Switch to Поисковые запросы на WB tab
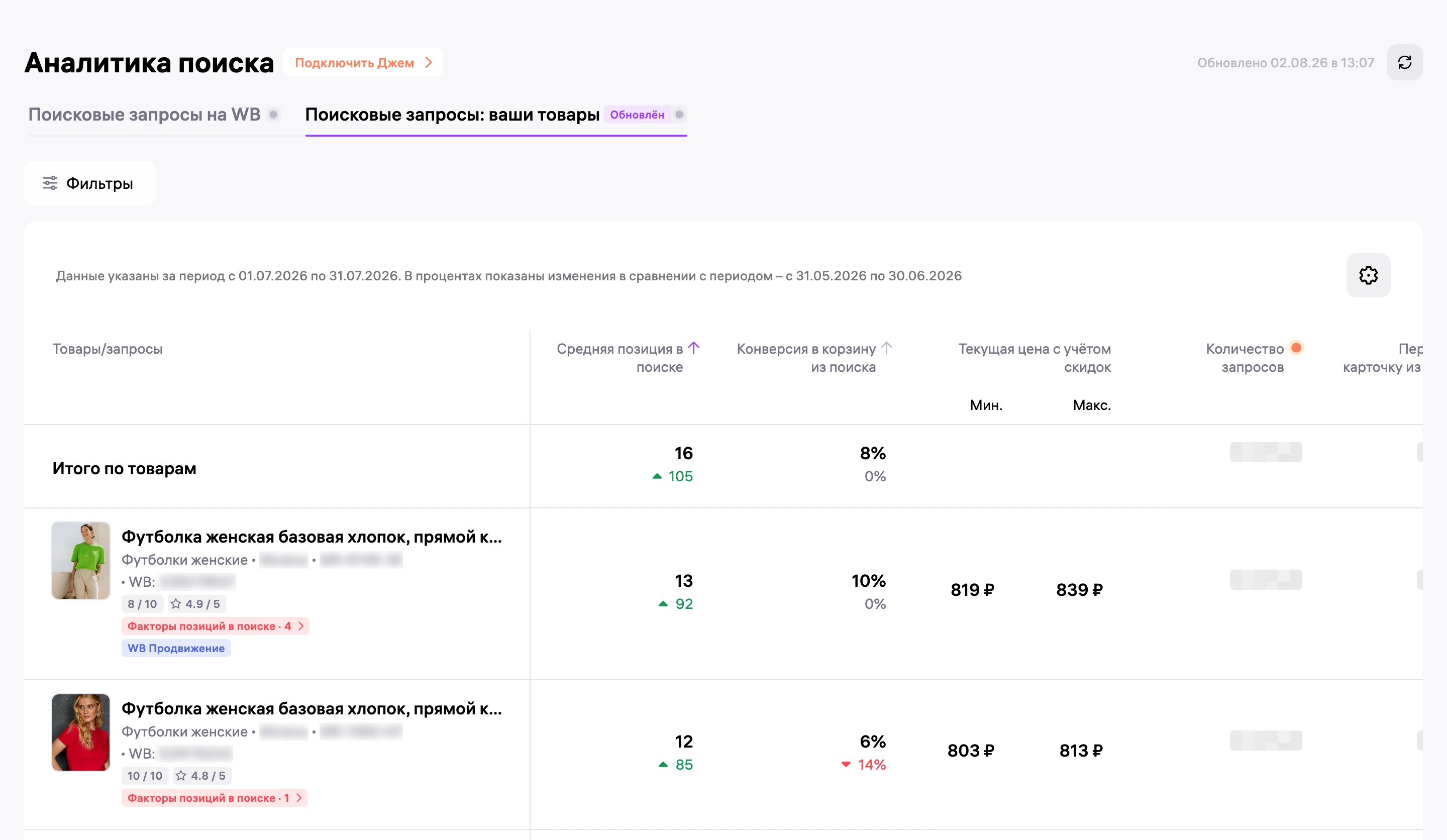Image resolution: width=1447 pixels, height=840 pixels. pyautogui.click(x=145, y=114)
